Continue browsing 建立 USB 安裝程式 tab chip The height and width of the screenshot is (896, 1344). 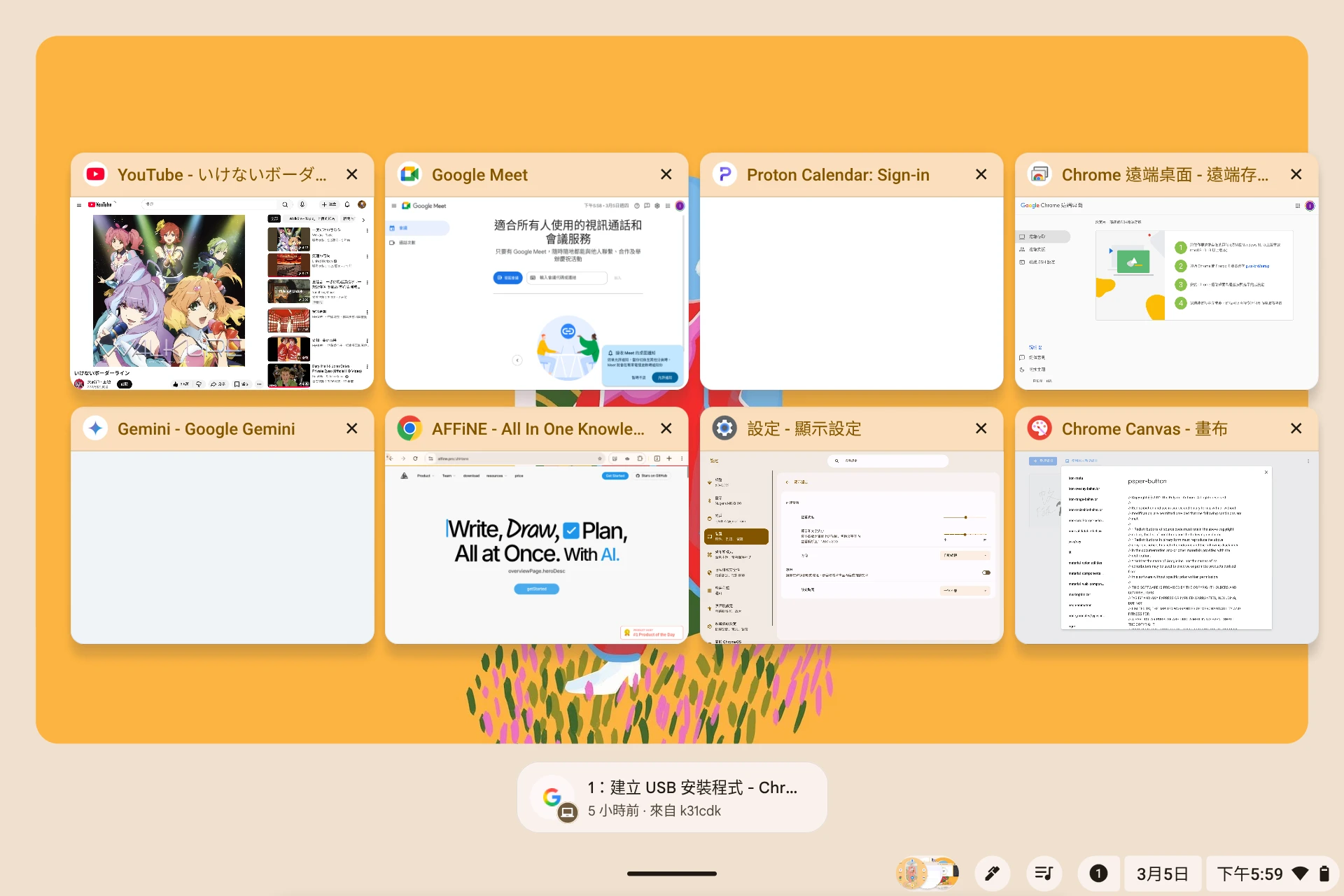(x=672, y=798)
